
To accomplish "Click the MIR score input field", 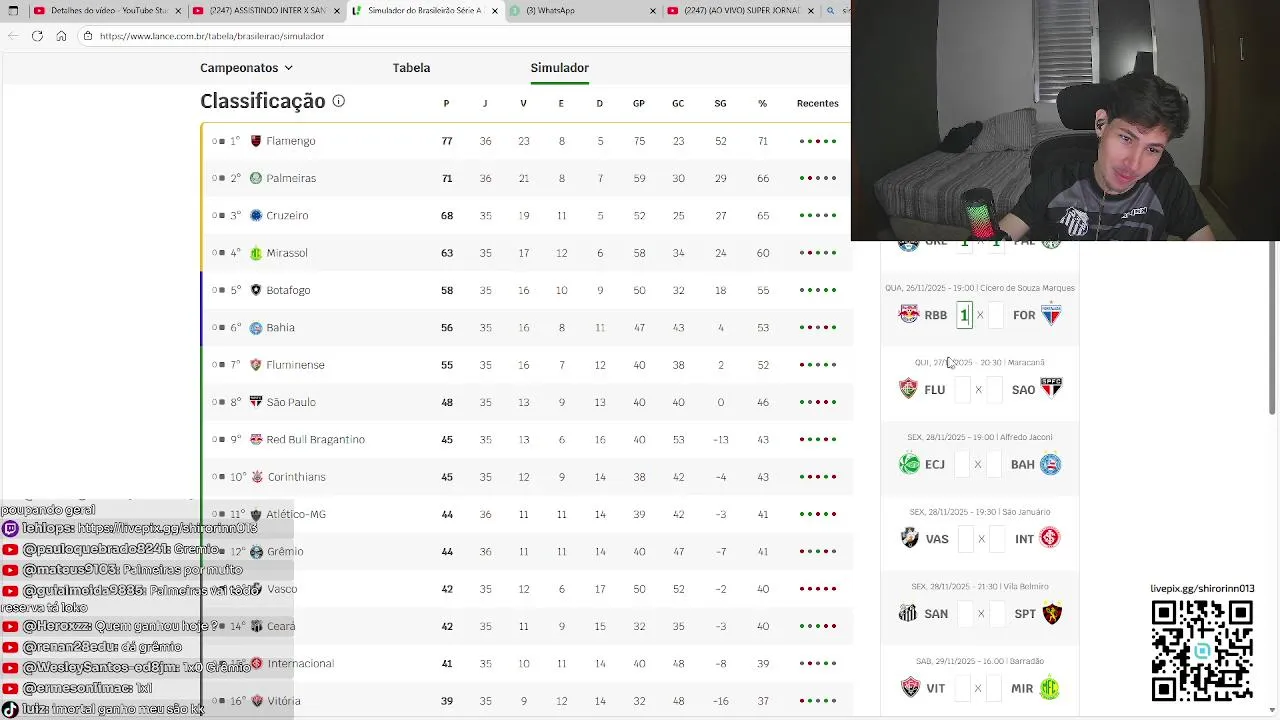I will point(994,688).
